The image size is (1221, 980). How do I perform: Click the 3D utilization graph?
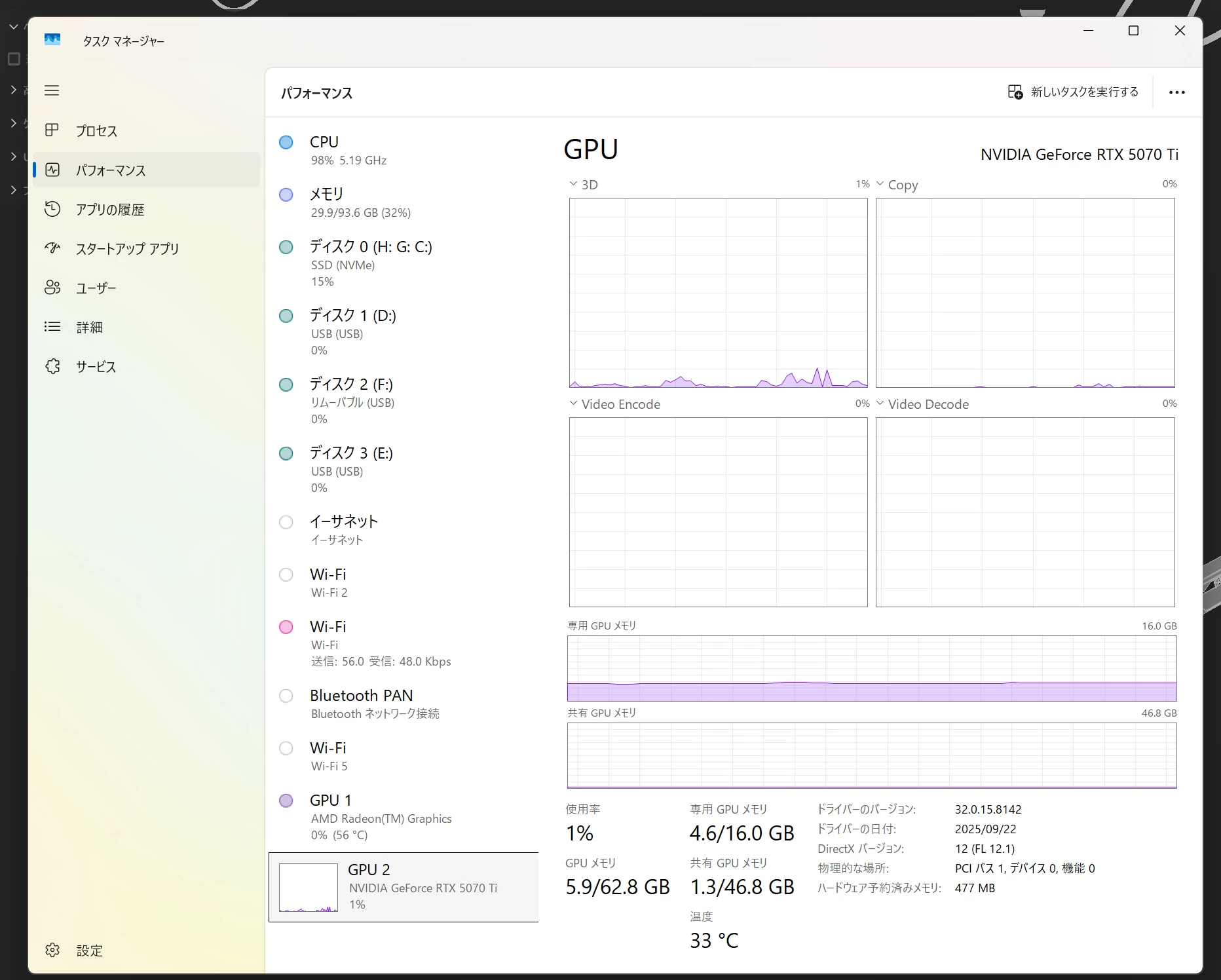coord(719,293)
